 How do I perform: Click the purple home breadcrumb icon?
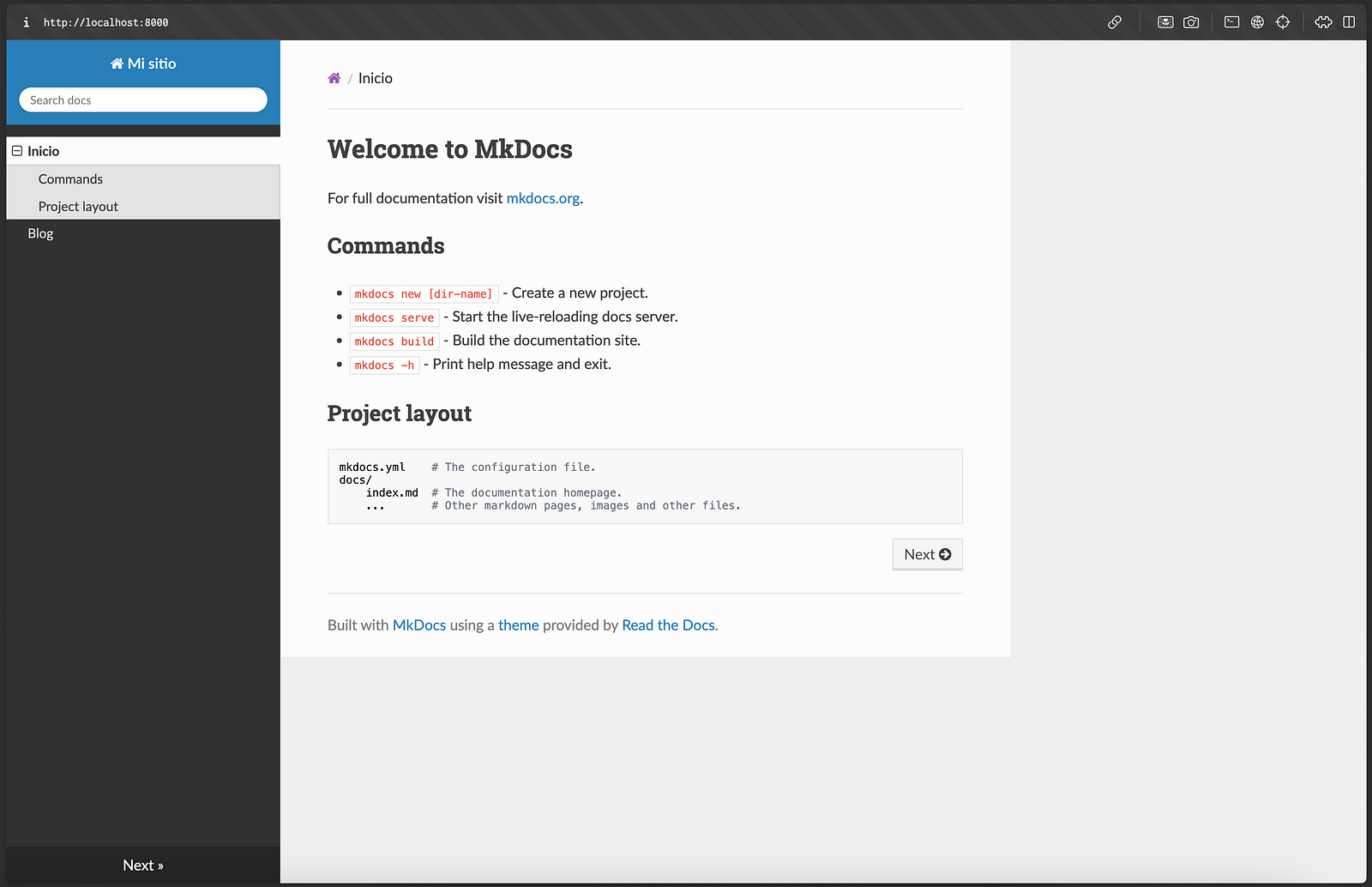pos(334,78)
